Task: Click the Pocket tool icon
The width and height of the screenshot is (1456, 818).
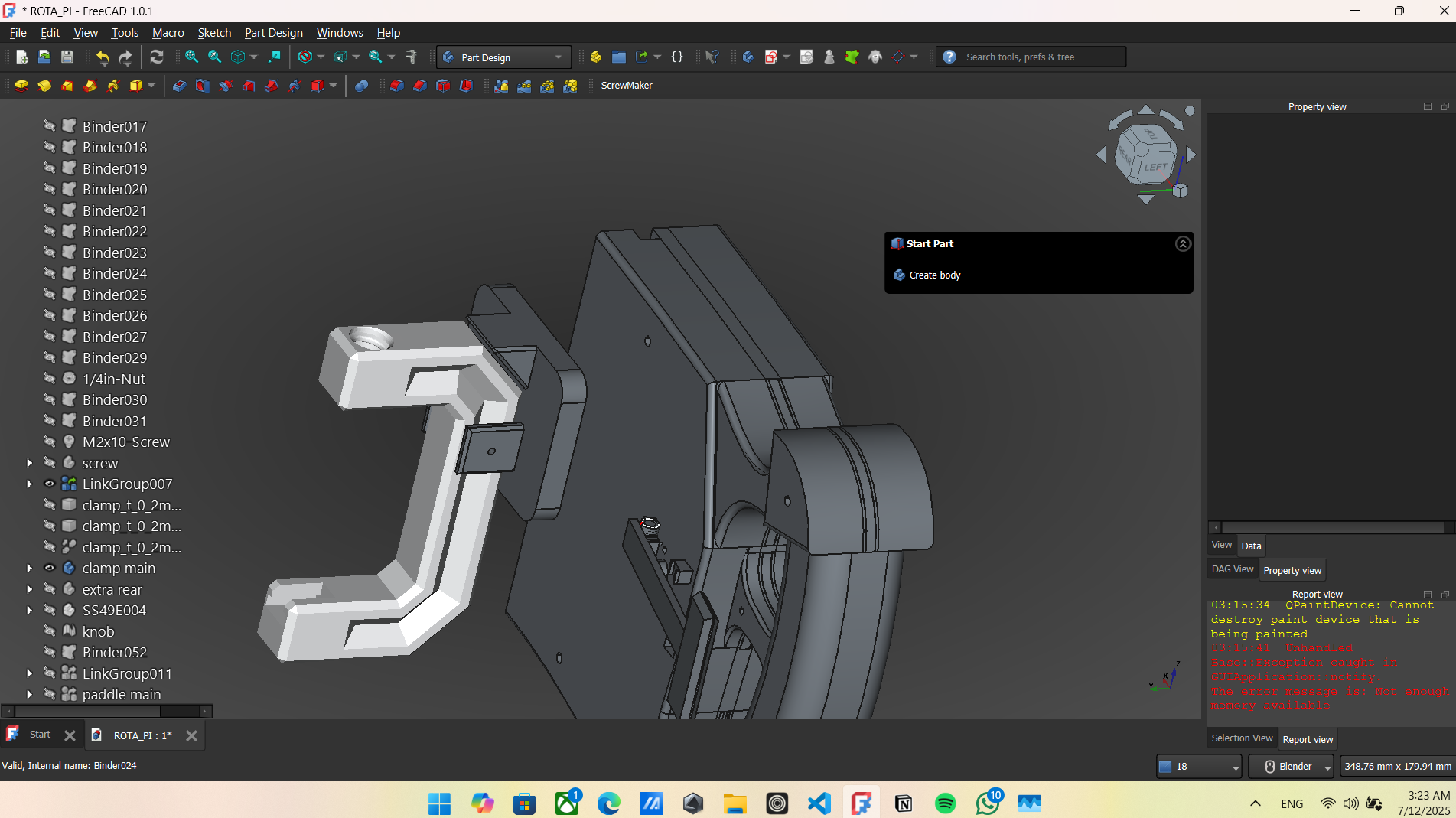Action: [179, 86]
